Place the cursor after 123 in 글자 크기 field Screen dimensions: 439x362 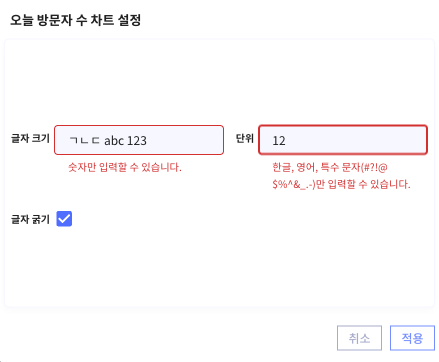(147, 141)
